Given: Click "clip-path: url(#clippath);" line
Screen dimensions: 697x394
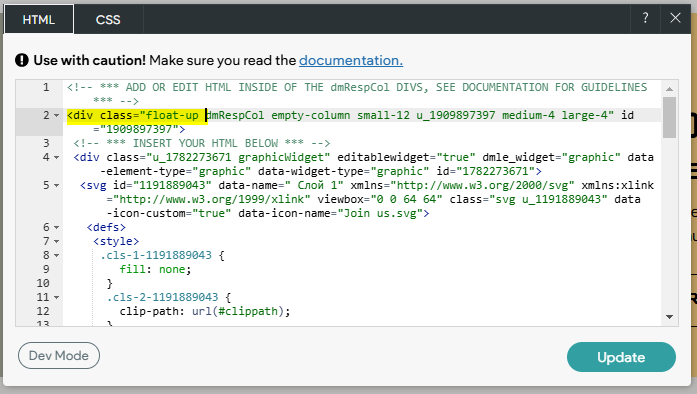Looking at the screenshot, I should (205, 311).
